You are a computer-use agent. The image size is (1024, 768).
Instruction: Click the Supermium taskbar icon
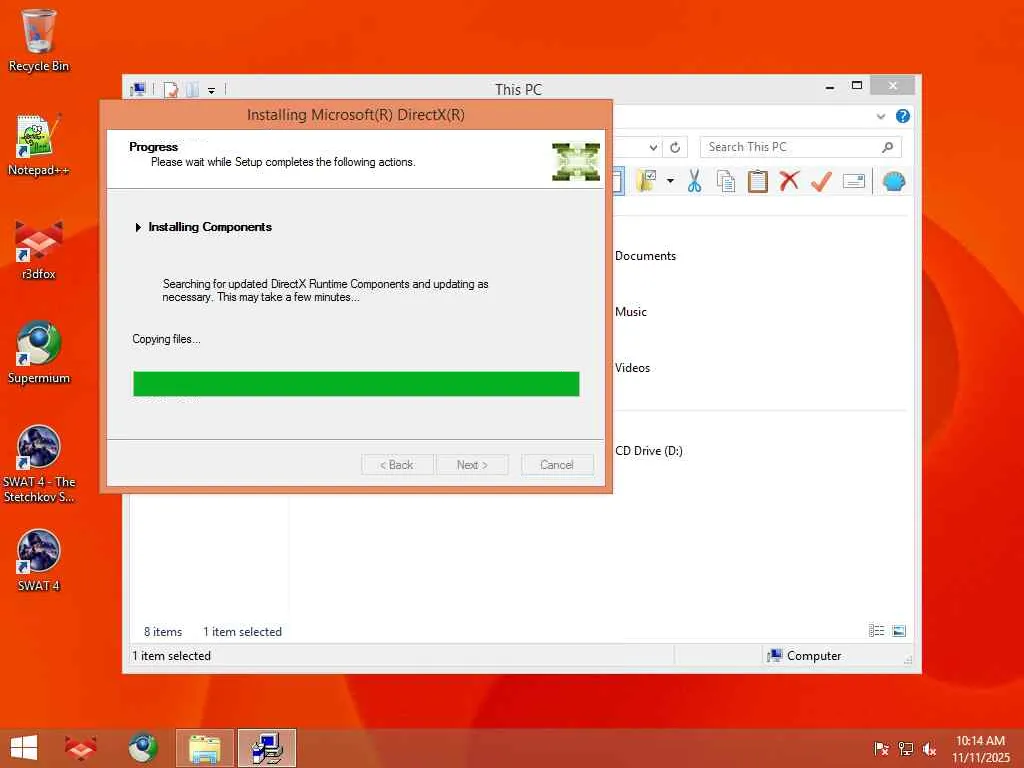tap(143, 748)
